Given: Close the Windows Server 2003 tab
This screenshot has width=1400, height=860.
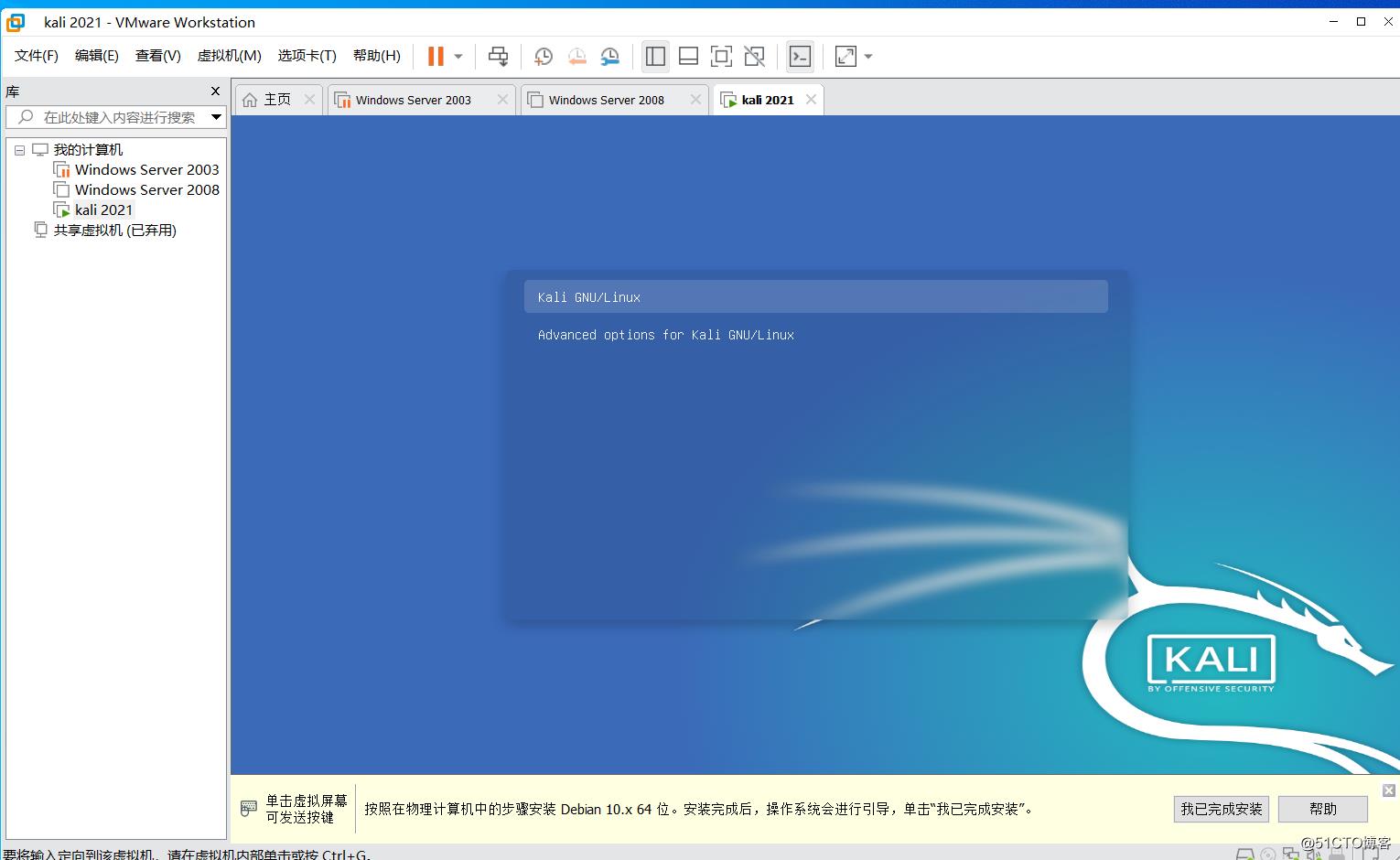Looking at the screenshot, I should (502, 100).
